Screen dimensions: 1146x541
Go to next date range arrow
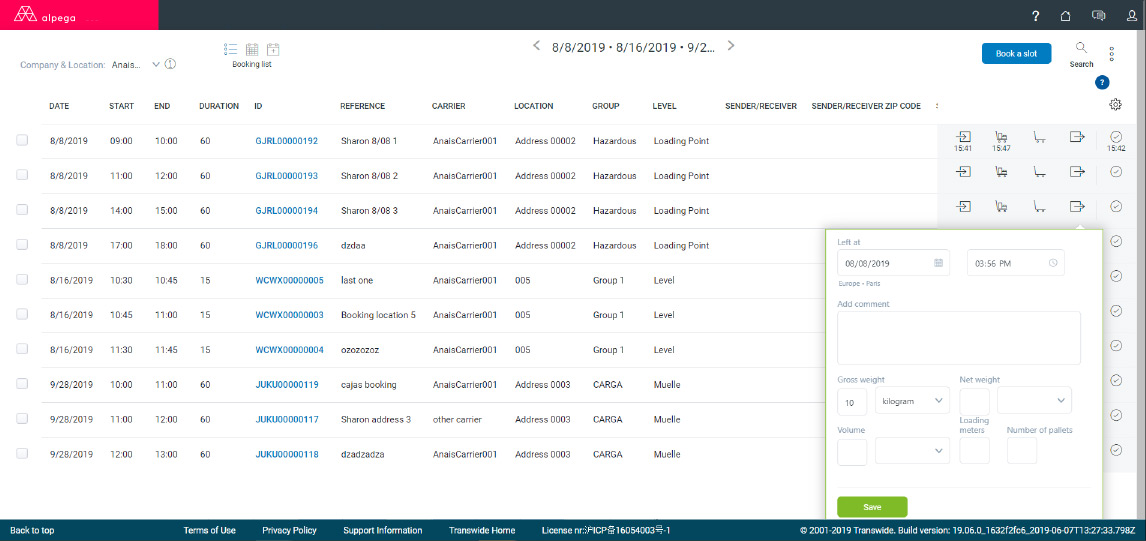[x=730, y=46]
